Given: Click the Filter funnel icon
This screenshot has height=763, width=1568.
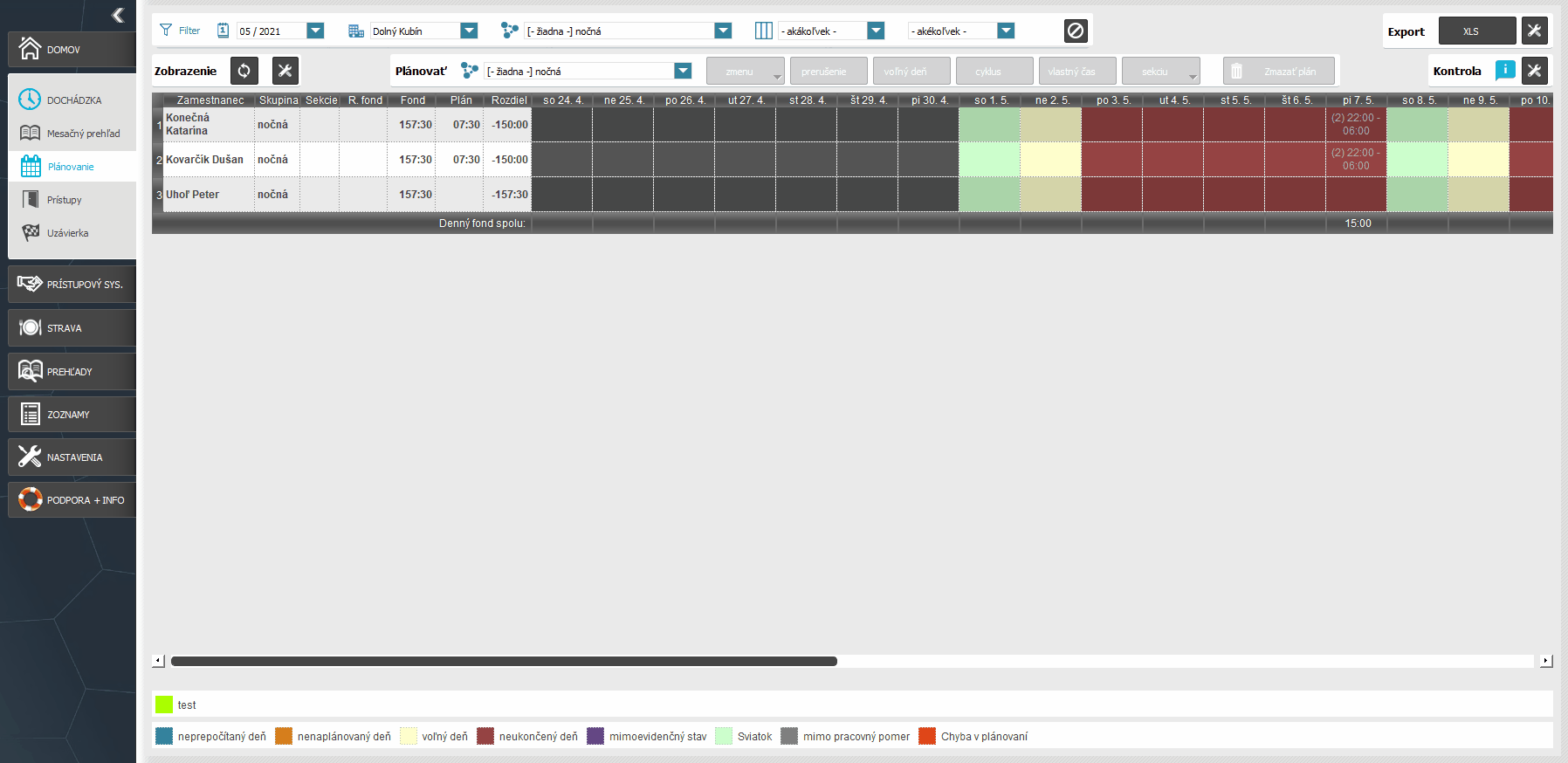Looking at the screenshot, I should [x=166, y=31].
